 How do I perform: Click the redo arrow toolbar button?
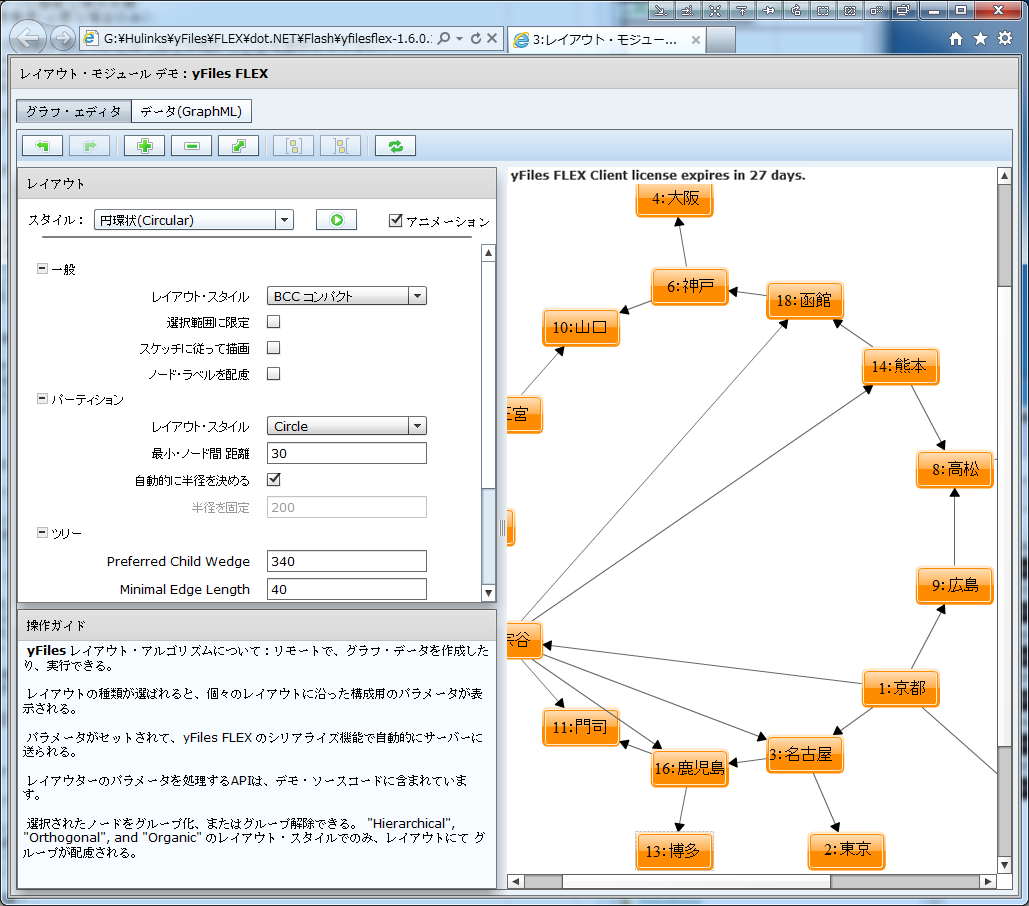90,146
